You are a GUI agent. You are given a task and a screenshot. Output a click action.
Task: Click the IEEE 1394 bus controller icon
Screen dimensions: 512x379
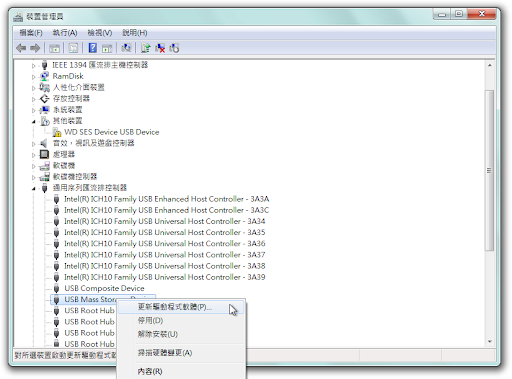click(x=44, y=65)
